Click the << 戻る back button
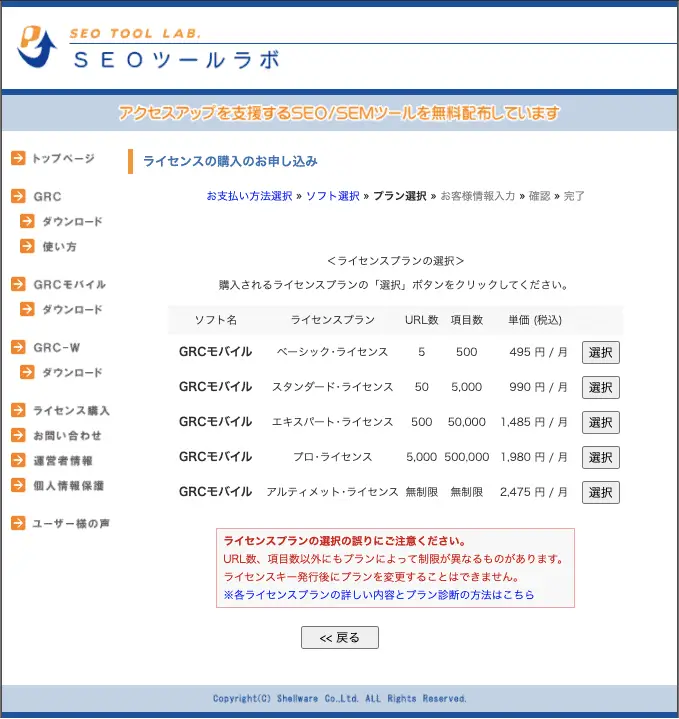This screenshot has height=719, width=679. click(x=340, y=637)
